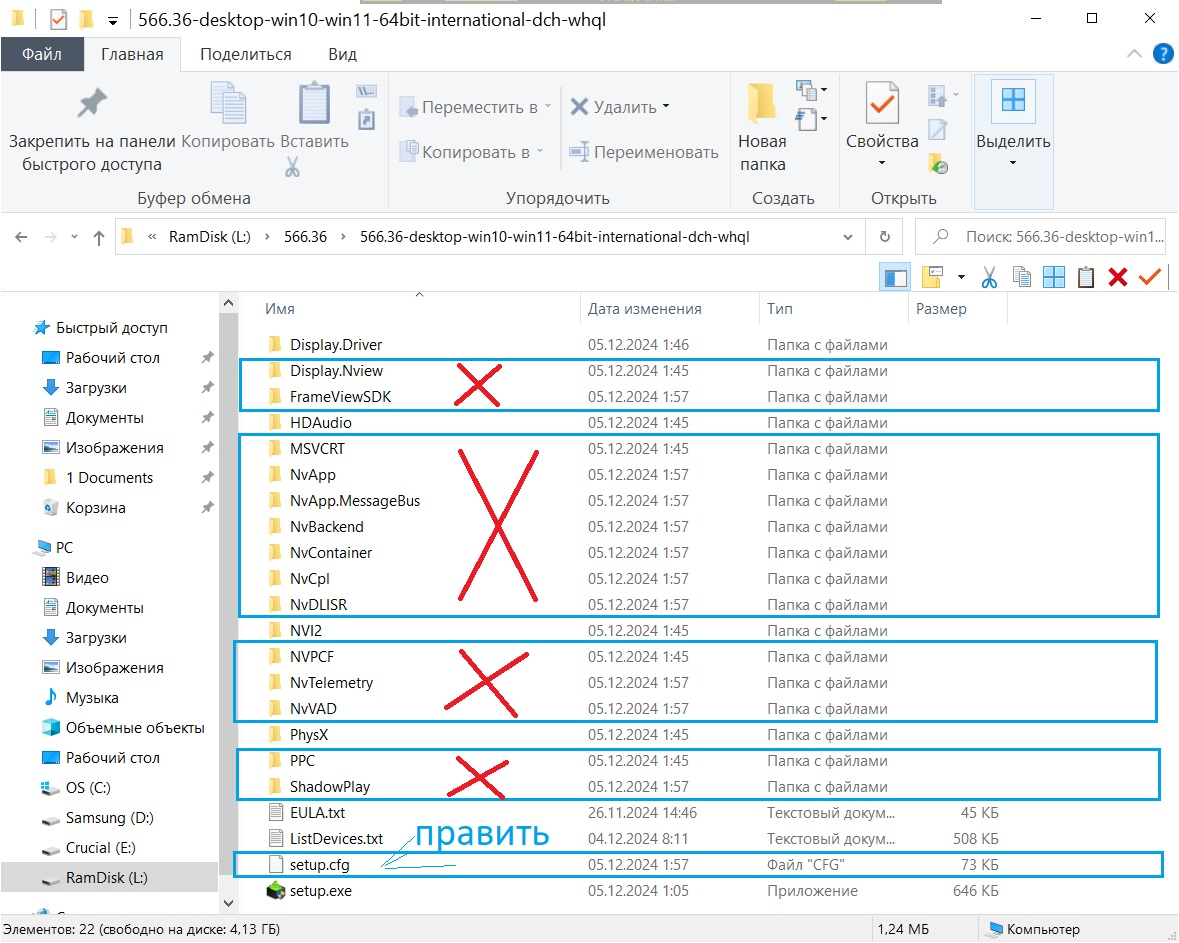Click the orange checkmark Properties toolbar icon
The image size is (1179, 943).
click(1150, 277)
